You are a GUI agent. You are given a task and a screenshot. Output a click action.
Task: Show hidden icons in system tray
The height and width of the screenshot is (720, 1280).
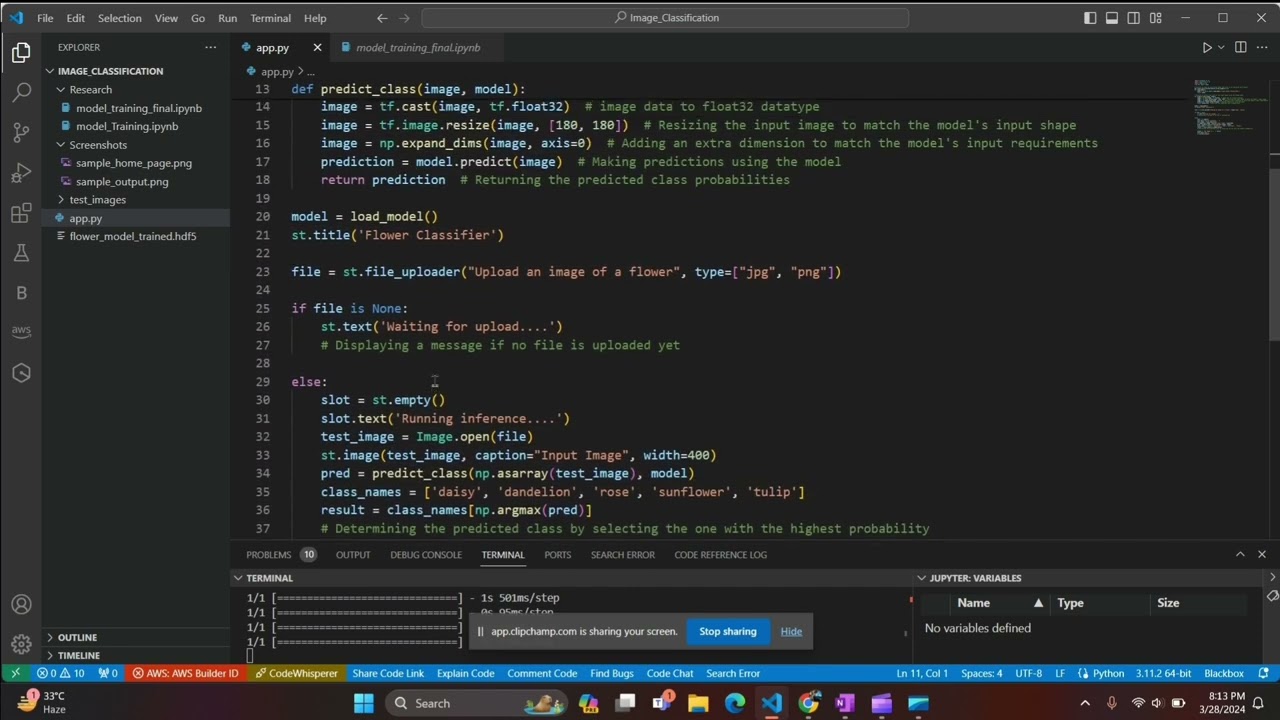coord(1085,703)
